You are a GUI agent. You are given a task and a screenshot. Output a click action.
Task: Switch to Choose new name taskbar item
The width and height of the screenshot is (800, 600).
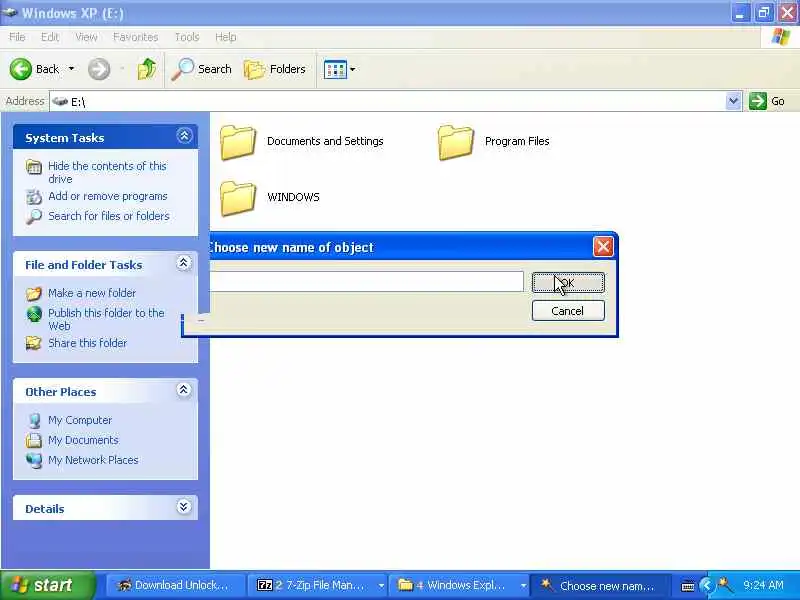click(x=599, y=585)
